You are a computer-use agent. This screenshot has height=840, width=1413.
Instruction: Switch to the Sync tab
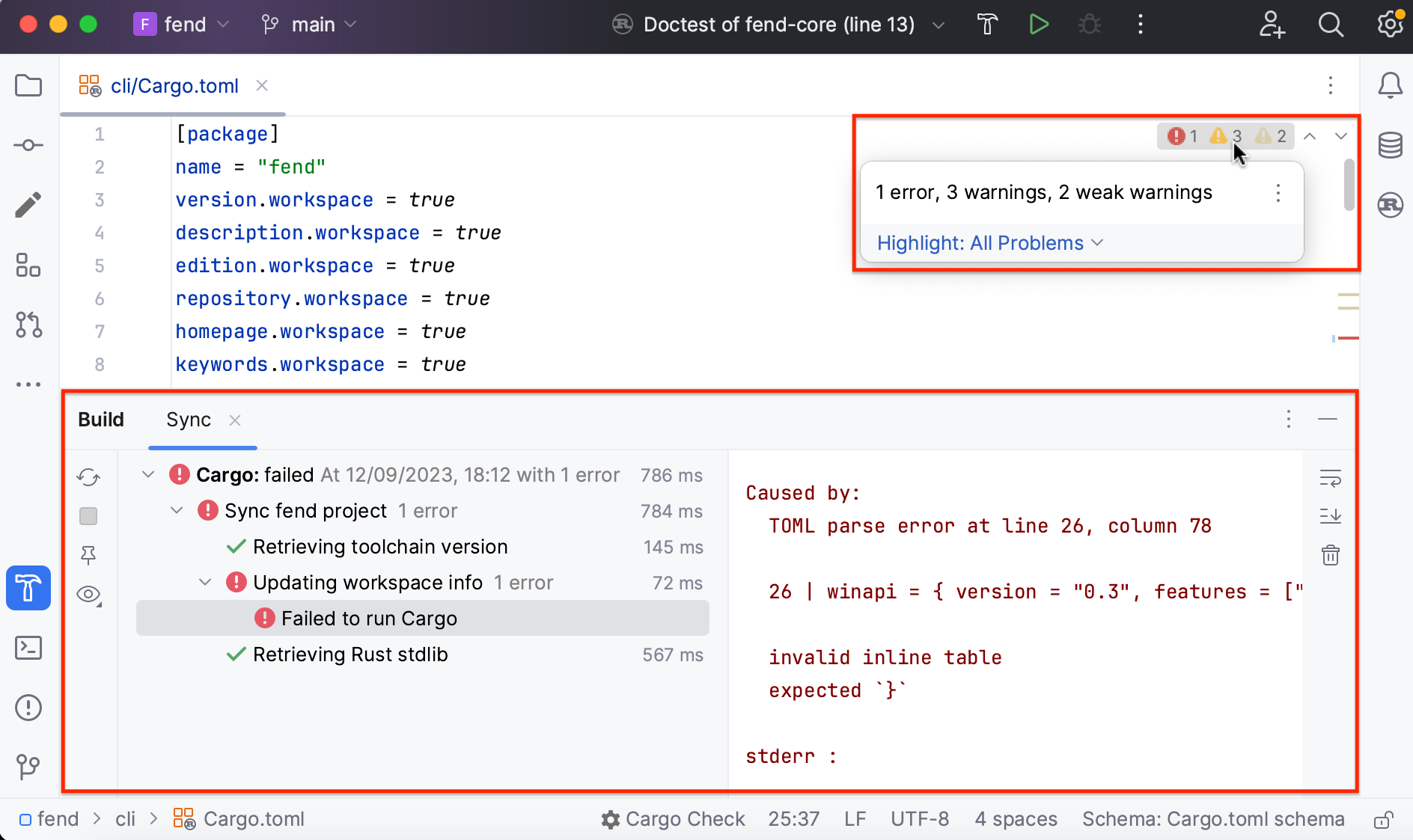point(188,420)
